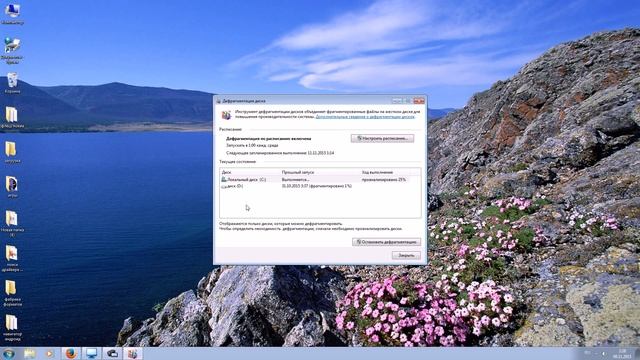Image resolution: width=640 pixels, height=360 pixels.
Task: Click the Локальный диск (C:) drive icon
Action: point(224,179)
